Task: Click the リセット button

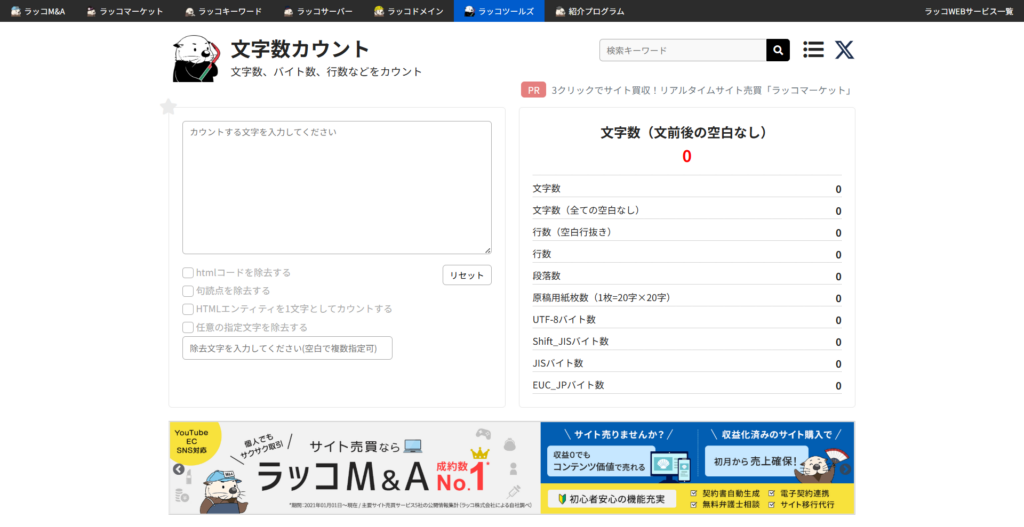Action: (467, 275)
